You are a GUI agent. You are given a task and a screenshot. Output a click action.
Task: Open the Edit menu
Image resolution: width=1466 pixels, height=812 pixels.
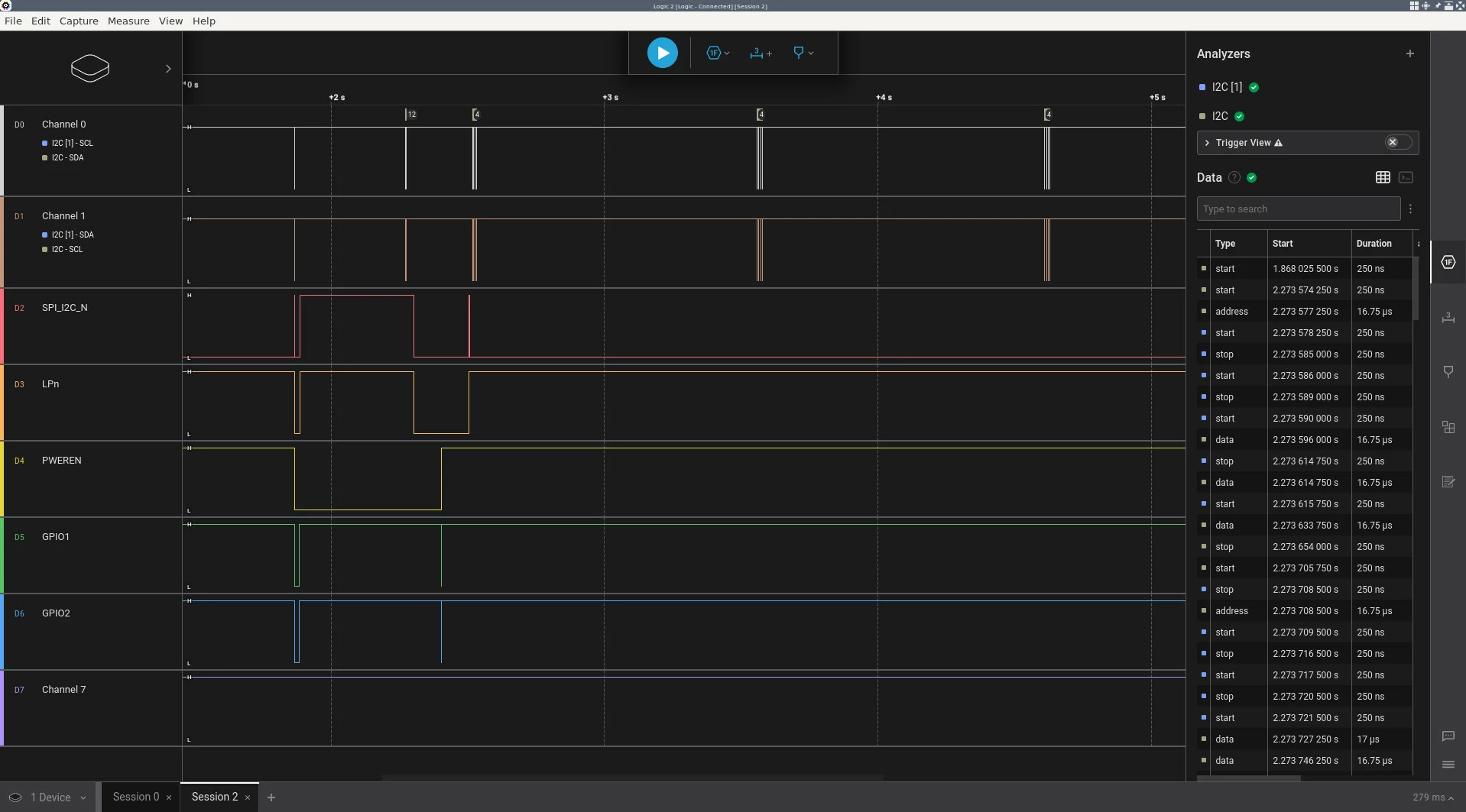[41, 21]
